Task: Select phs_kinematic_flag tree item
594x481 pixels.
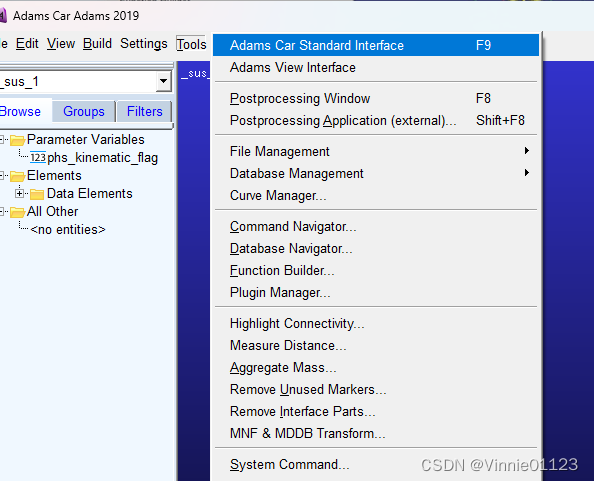Action: click(102, 158)
